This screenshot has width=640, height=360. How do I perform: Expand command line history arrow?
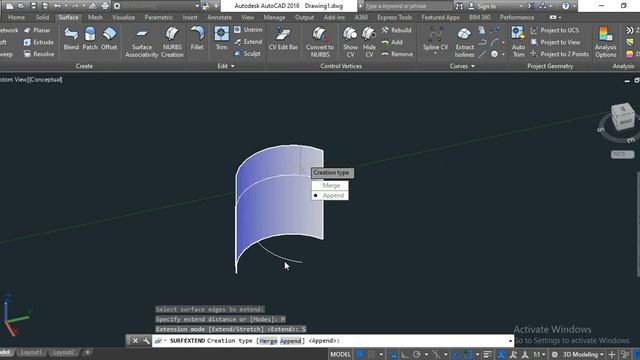(x=510, y=340)
